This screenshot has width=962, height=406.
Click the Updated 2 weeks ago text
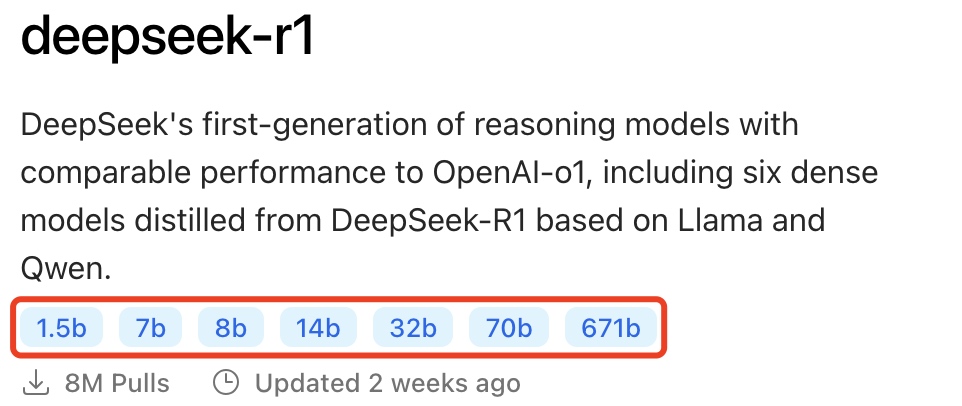click(388, 384)
